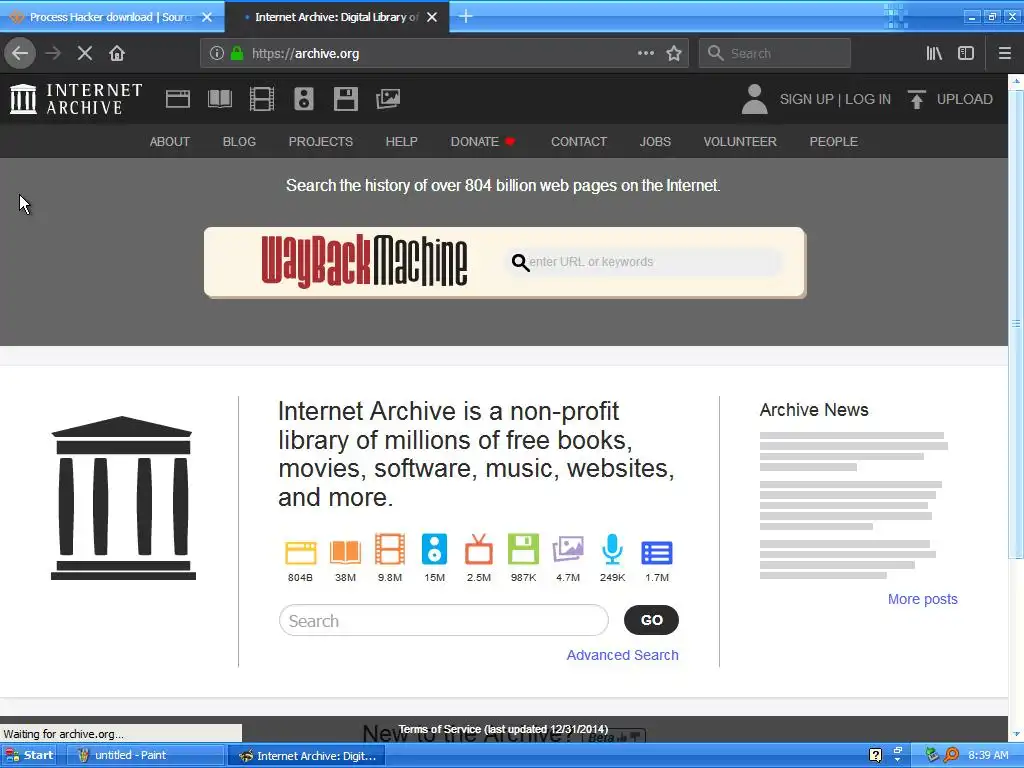The height and width of the screenshot is (768, 1024).
Task: Click the green padlock security icon
Action: (x=237, y=54)
